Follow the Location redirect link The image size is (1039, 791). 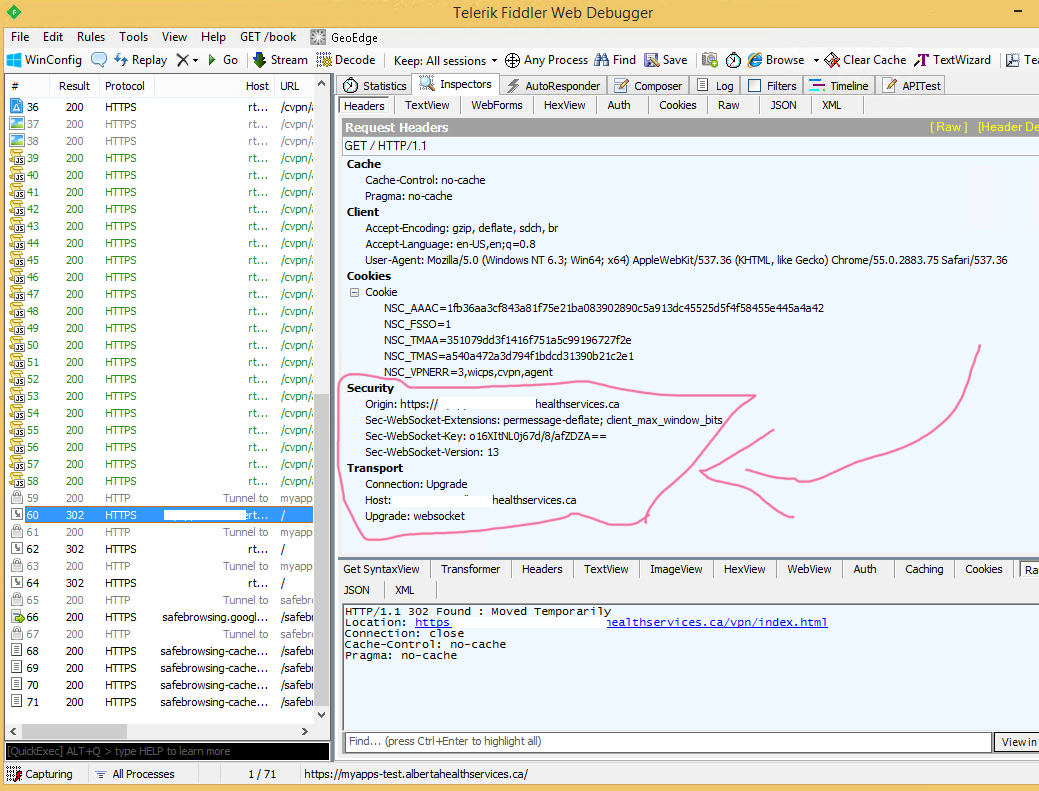click(x=620, y=622)
